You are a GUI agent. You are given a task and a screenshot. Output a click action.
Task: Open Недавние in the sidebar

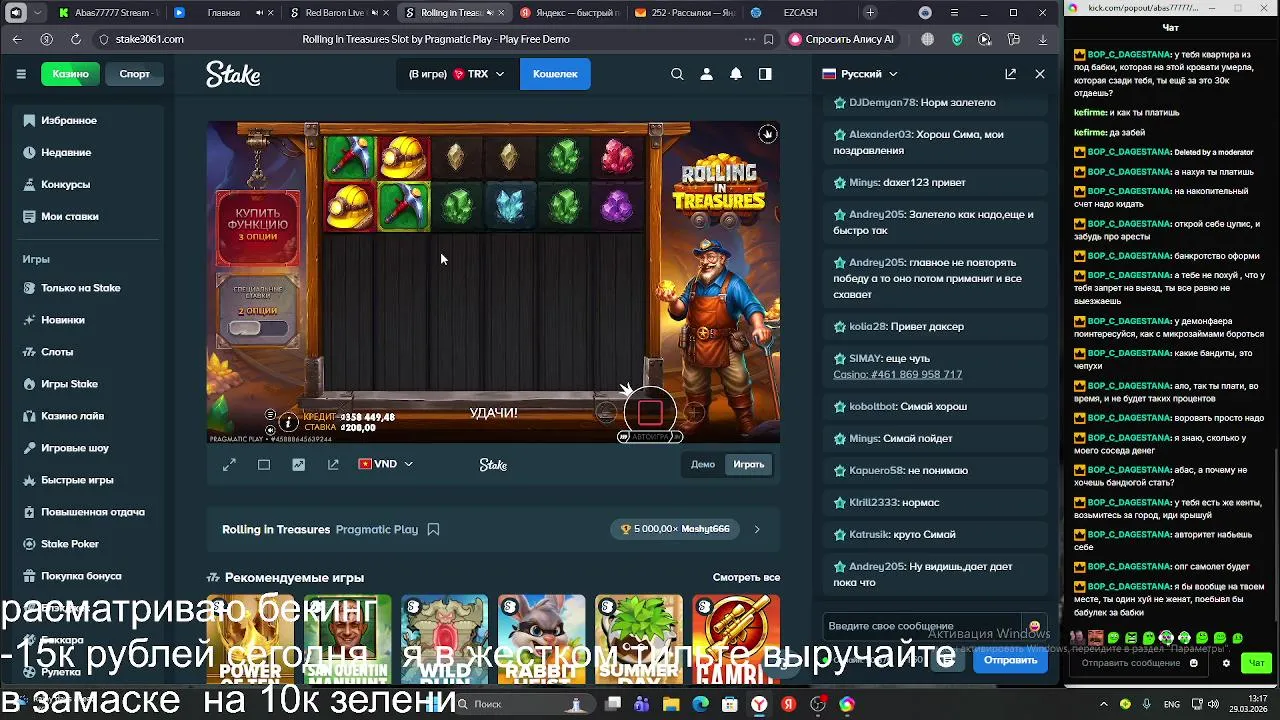pyautogui.click(x=89, y=152)
